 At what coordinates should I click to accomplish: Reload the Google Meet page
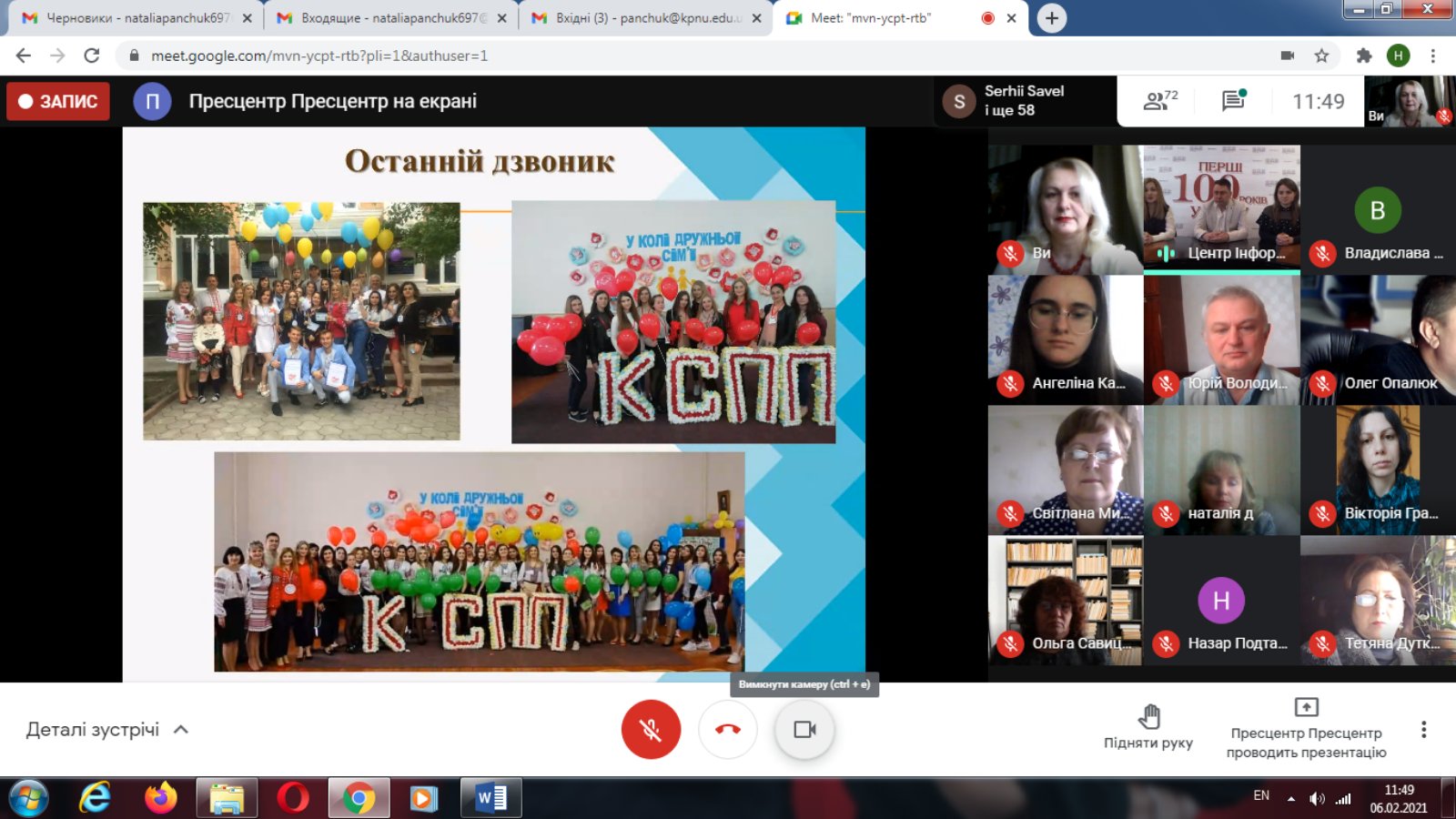(x=92, y=56)
